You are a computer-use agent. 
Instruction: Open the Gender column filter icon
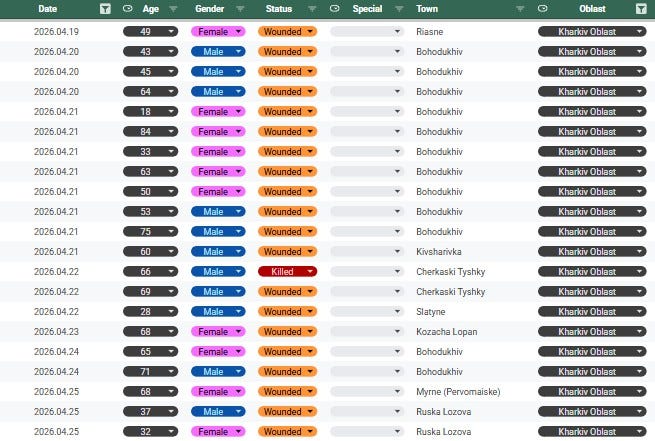coord(240,9)
